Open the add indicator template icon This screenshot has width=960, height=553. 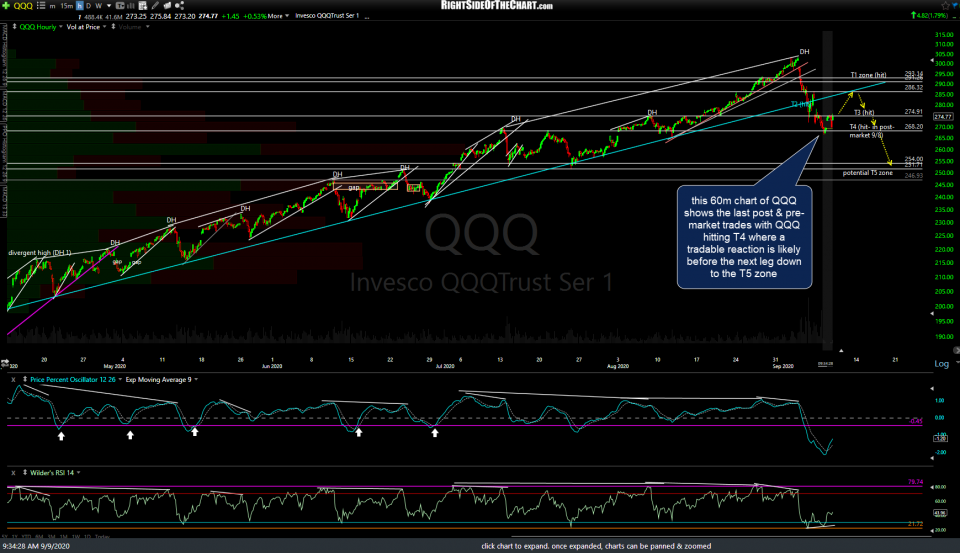[143, 6]
